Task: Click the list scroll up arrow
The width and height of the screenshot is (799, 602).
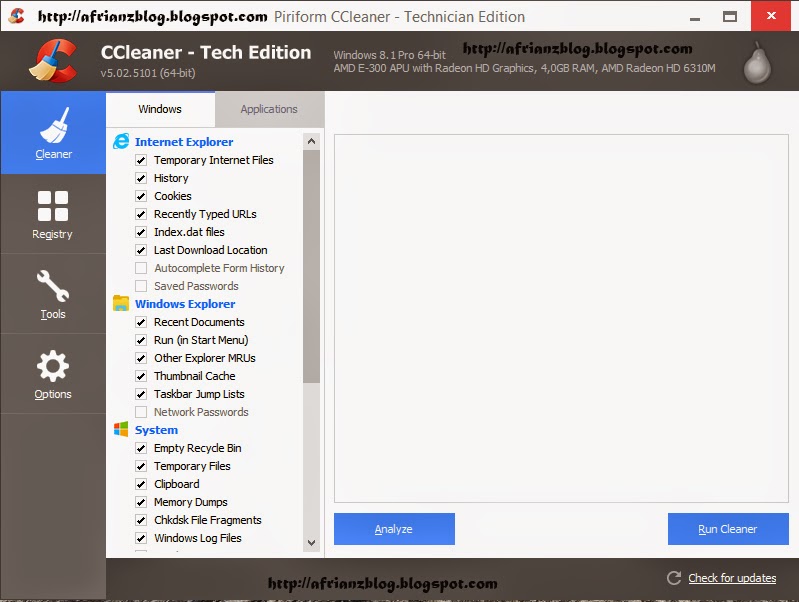Action: (x=311, y=141)
